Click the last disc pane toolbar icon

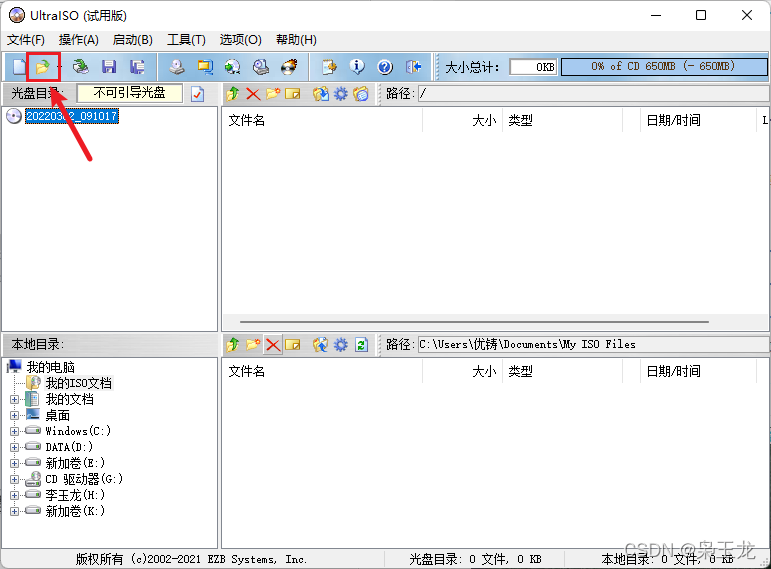[361, 93]
